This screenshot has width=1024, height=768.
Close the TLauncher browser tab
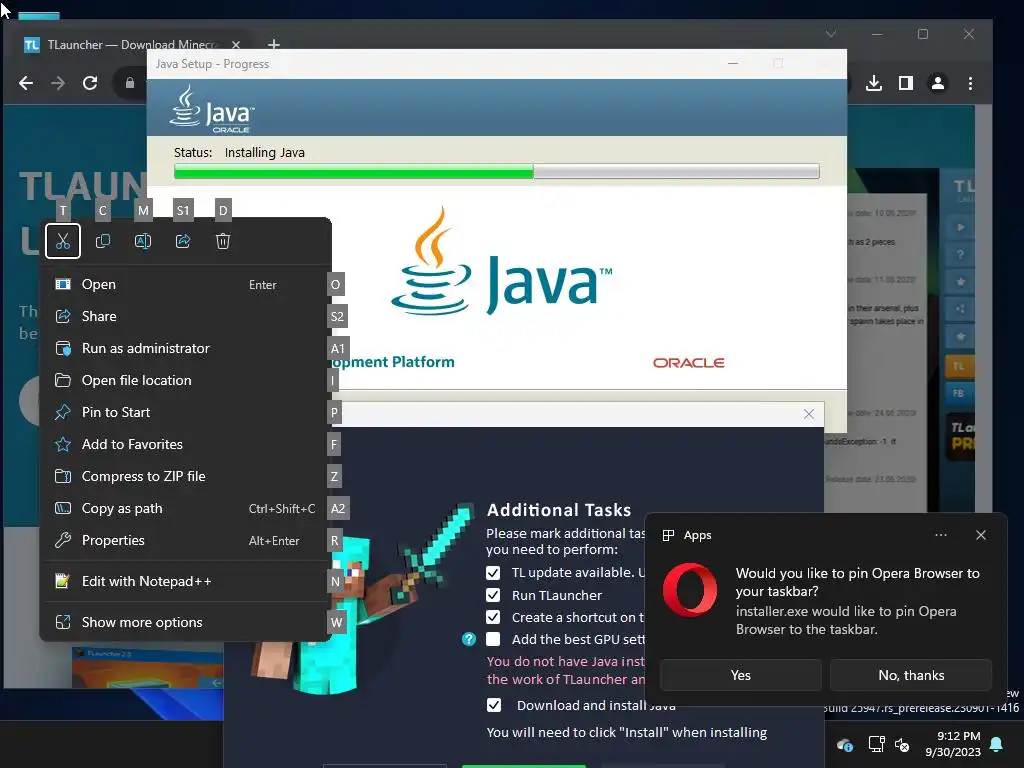click(x=236, y=44)
